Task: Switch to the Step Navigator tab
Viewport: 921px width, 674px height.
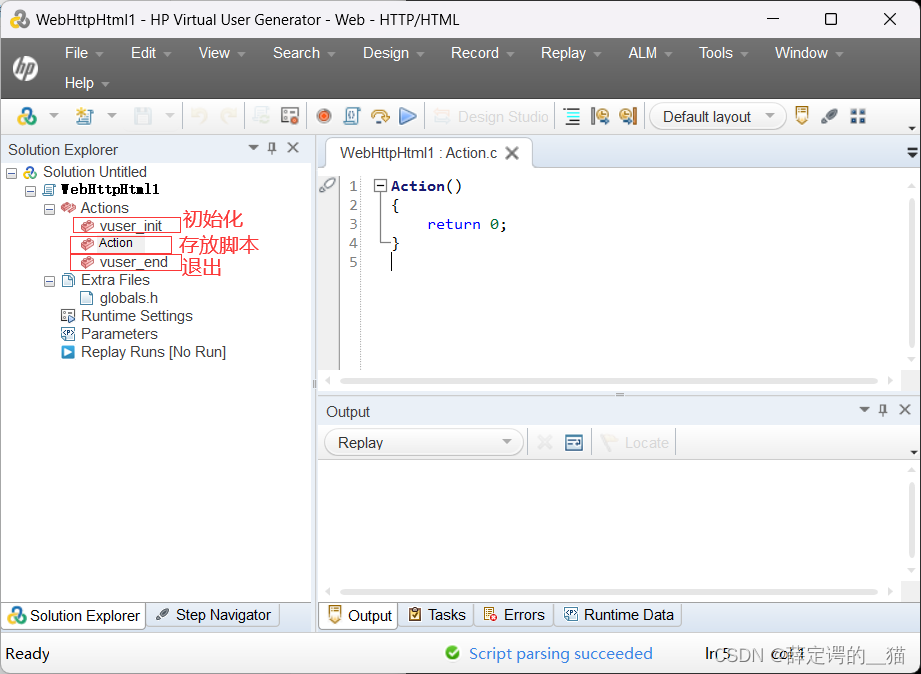Action: tap(213, 615)
